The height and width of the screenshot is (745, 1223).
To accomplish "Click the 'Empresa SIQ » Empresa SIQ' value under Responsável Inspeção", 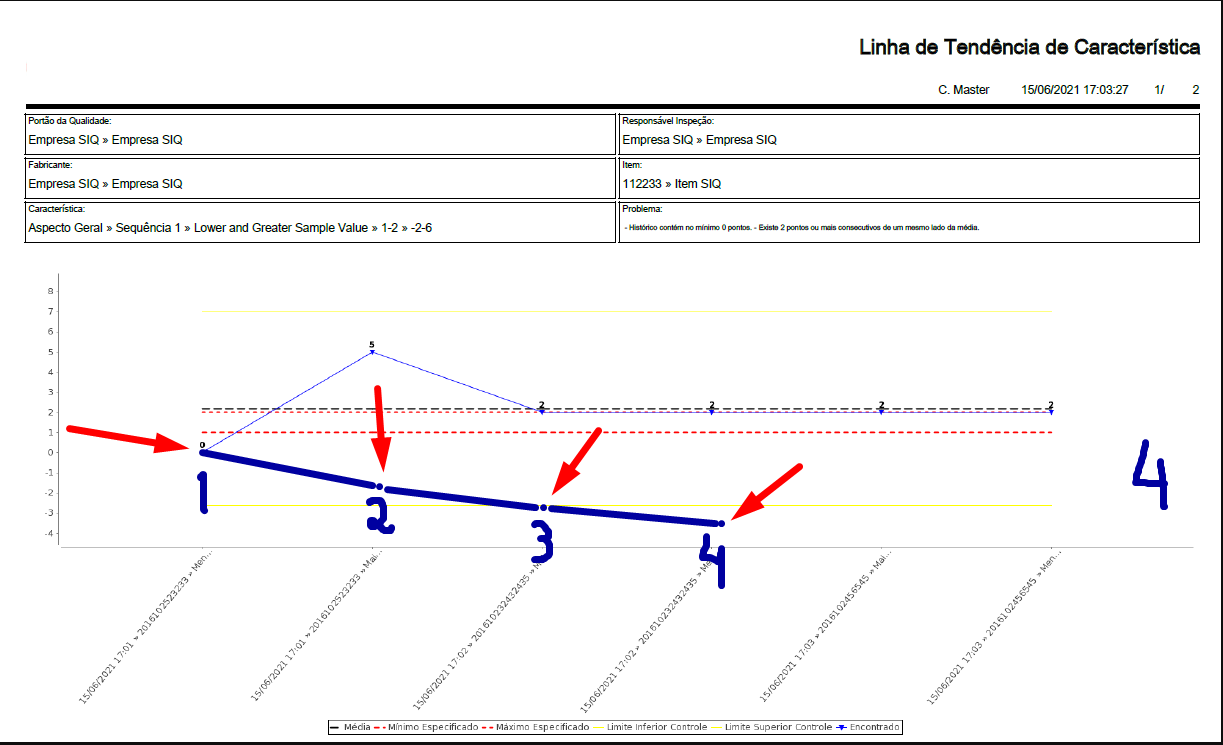I will coord(699,140).
